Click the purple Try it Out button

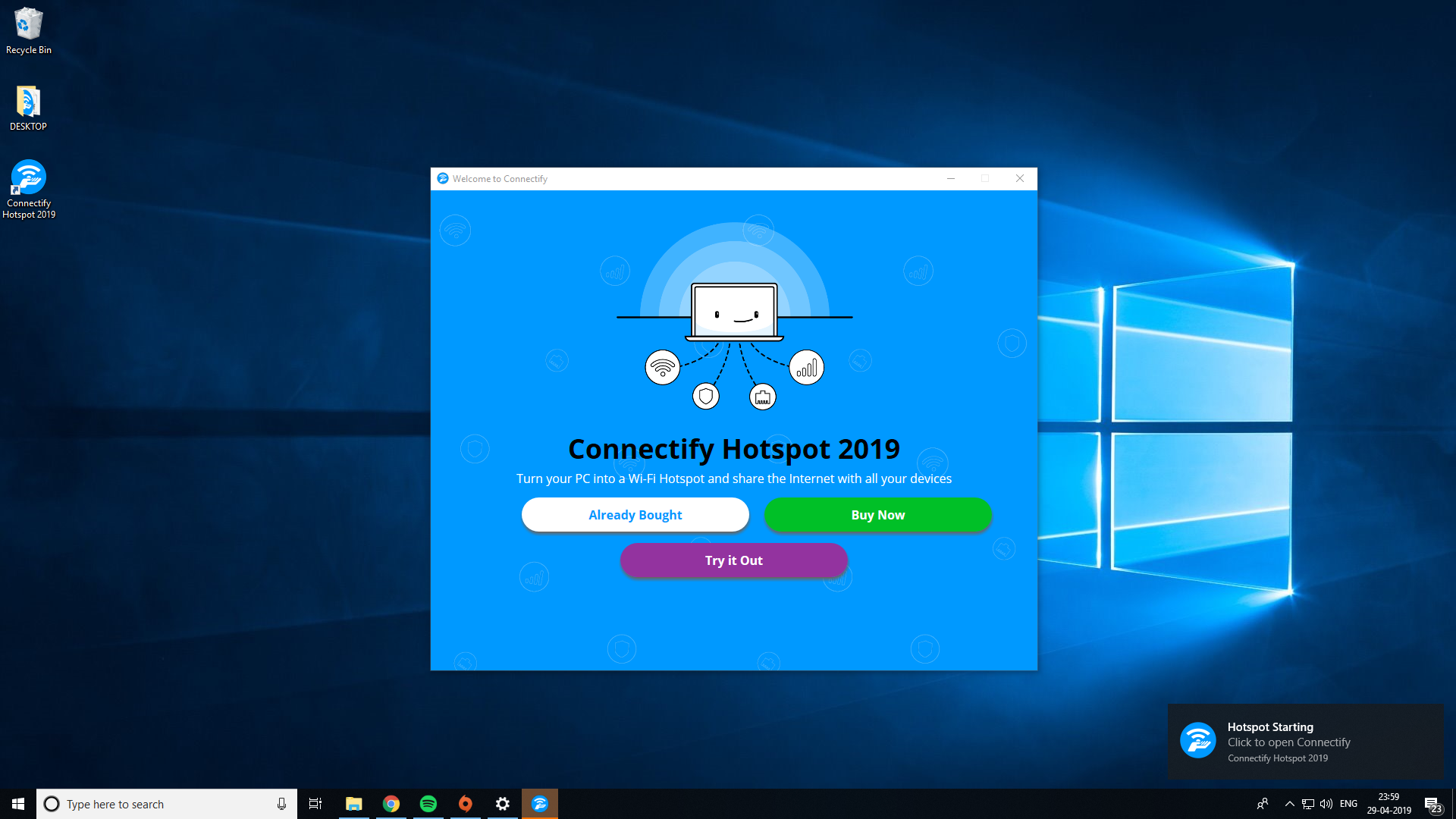coord(733,560)
